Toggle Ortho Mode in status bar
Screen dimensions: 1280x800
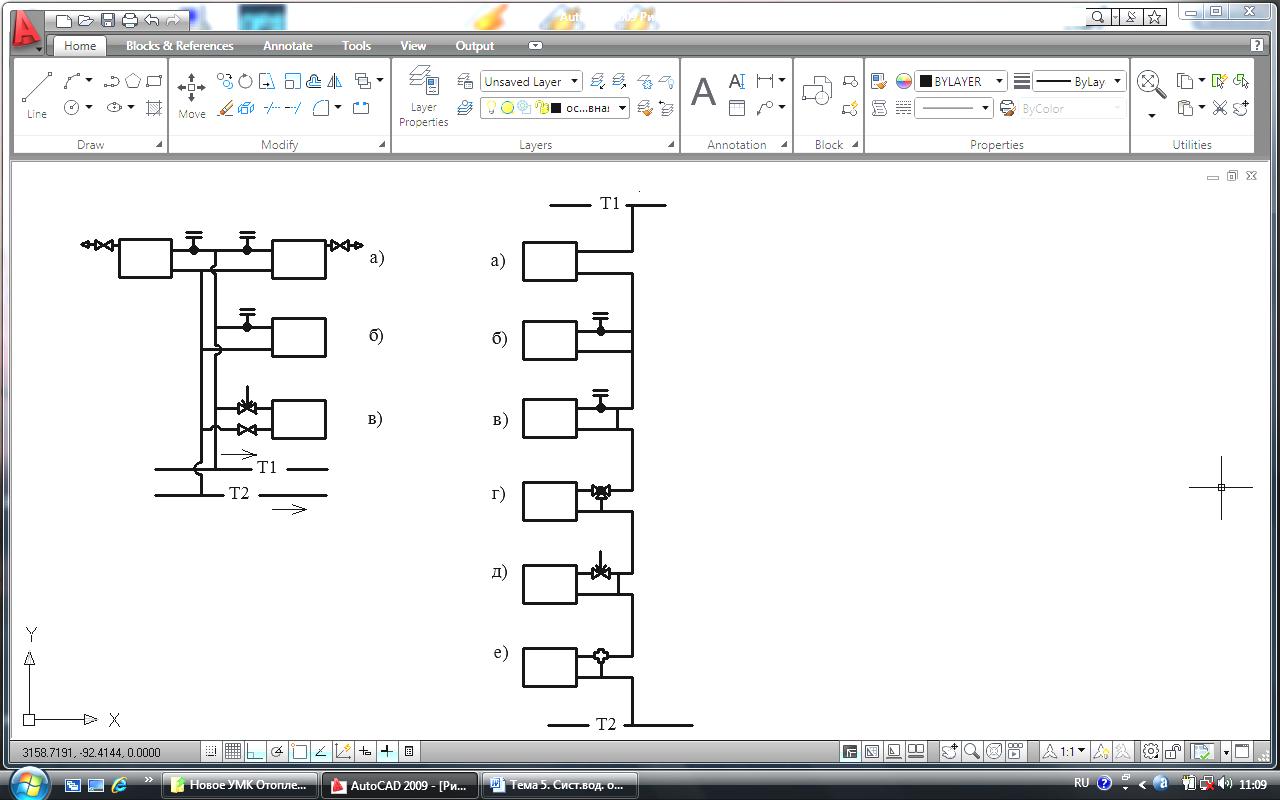point(255,751)
